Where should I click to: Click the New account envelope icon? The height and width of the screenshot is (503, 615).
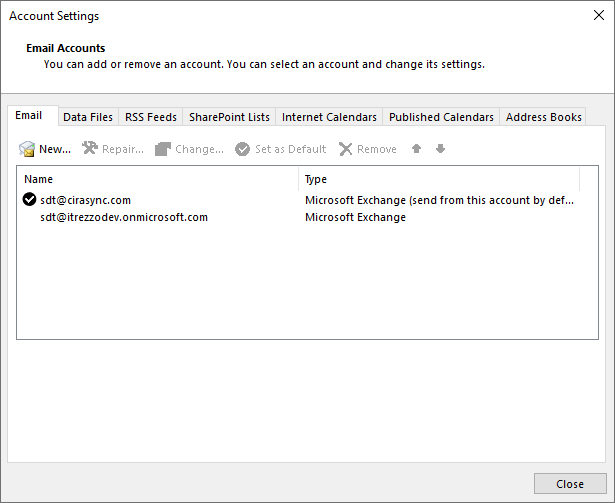pos(27,149)
